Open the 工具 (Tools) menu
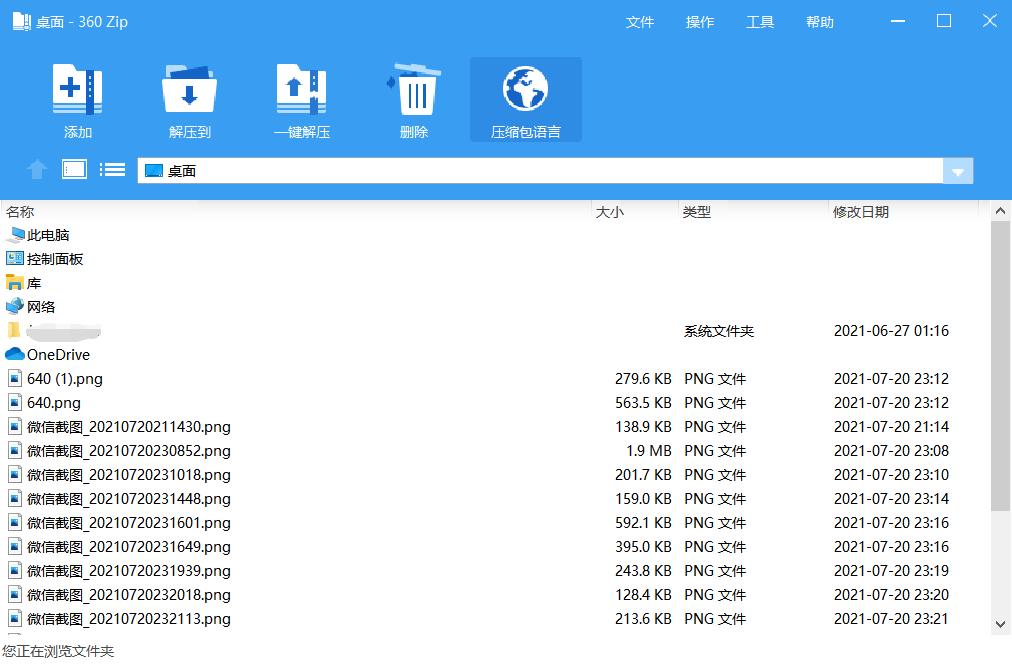Screen dimensions: 1012x667 (760, 21)
